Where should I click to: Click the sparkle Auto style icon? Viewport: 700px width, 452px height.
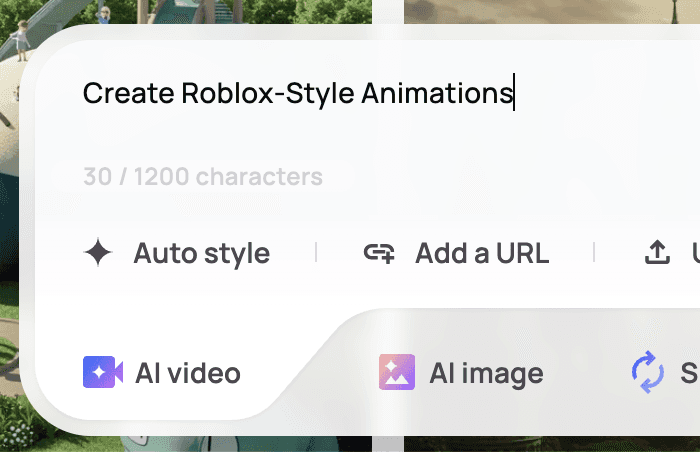point(98,252)
